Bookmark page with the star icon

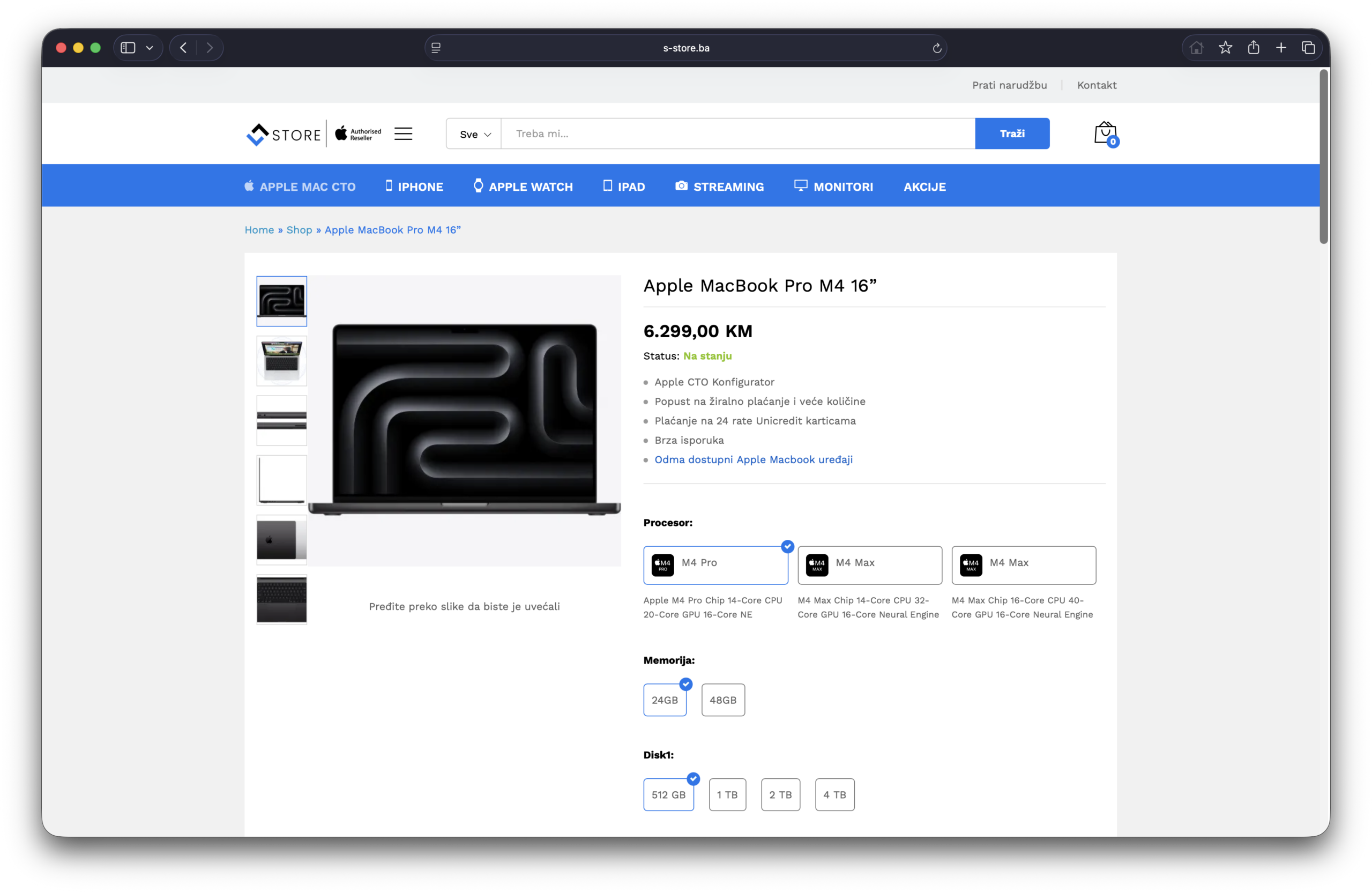click(1225, 48)
